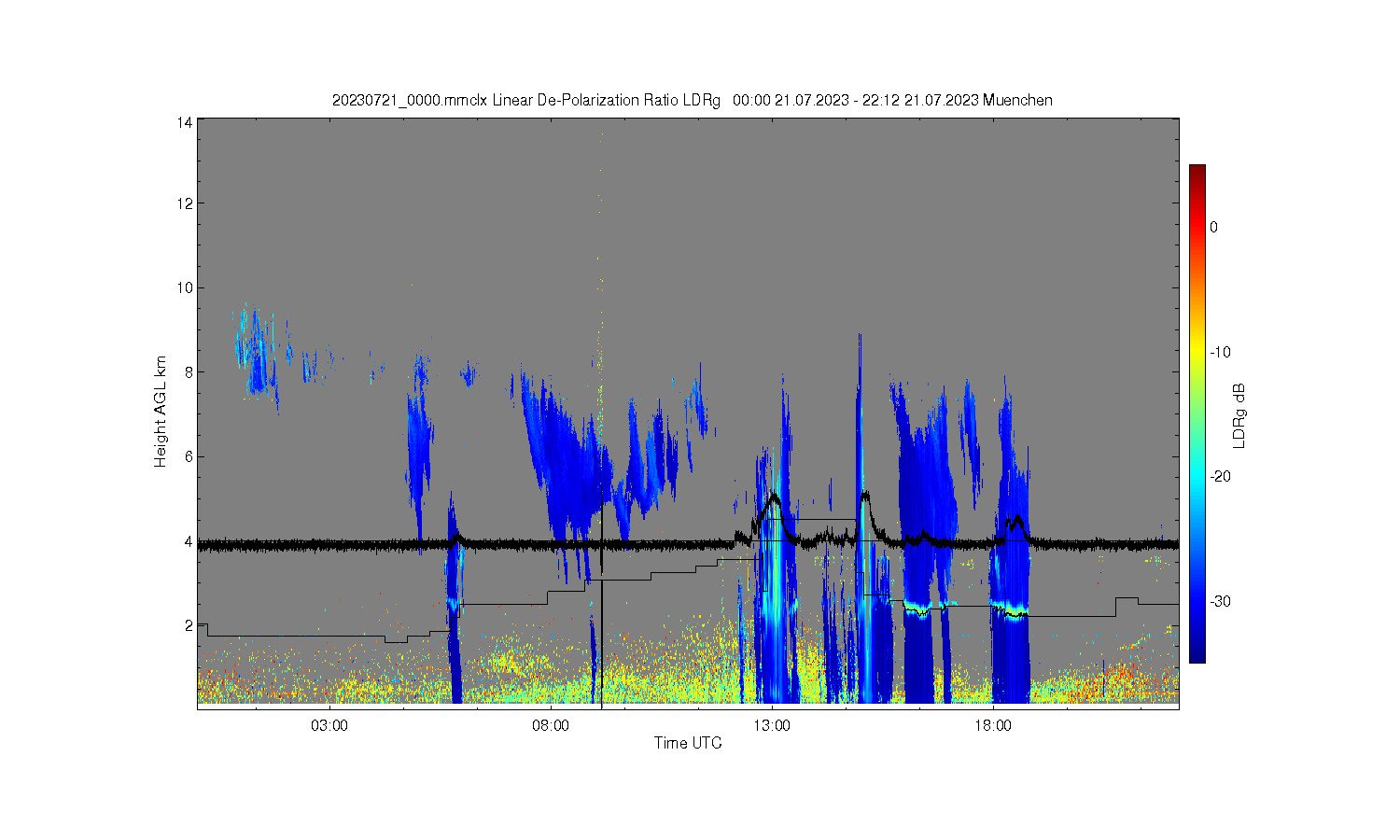Click the 6 km height tick label
The image size is (1400, 840).
coord(189,456)
